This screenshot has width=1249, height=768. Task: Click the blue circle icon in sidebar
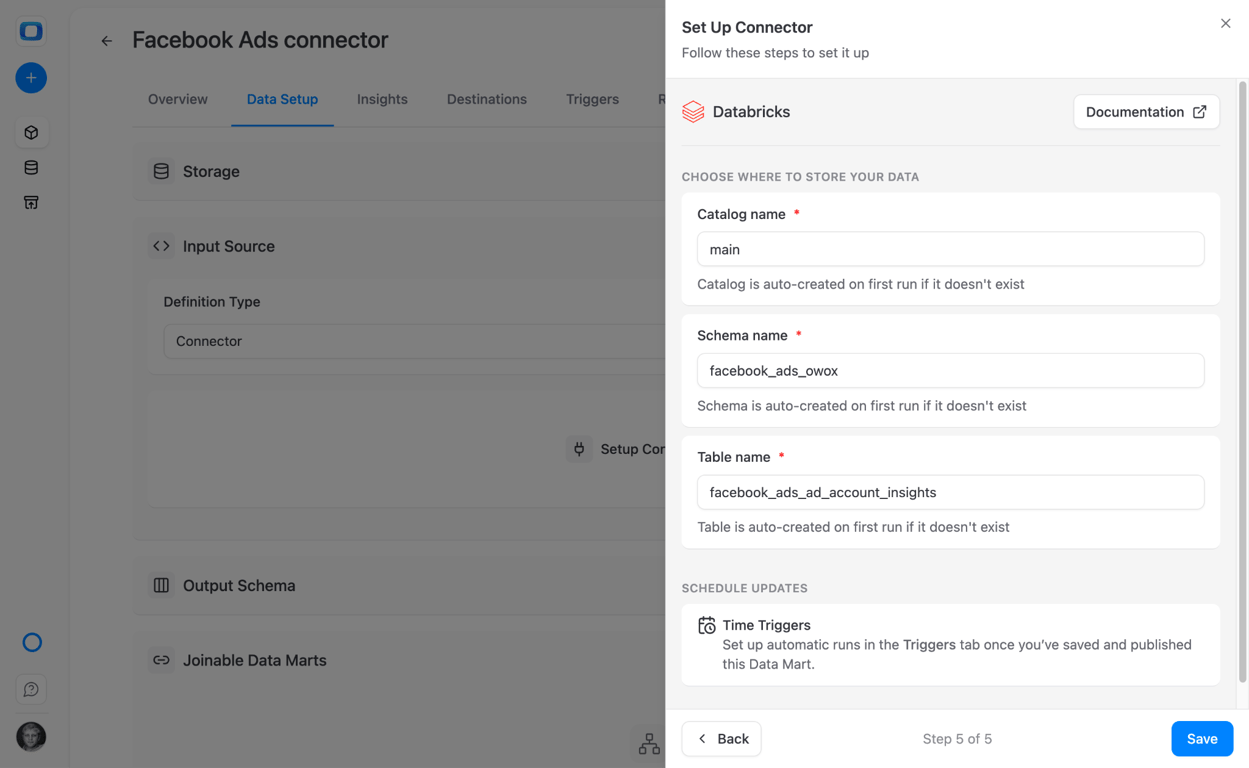click(32, 642)
